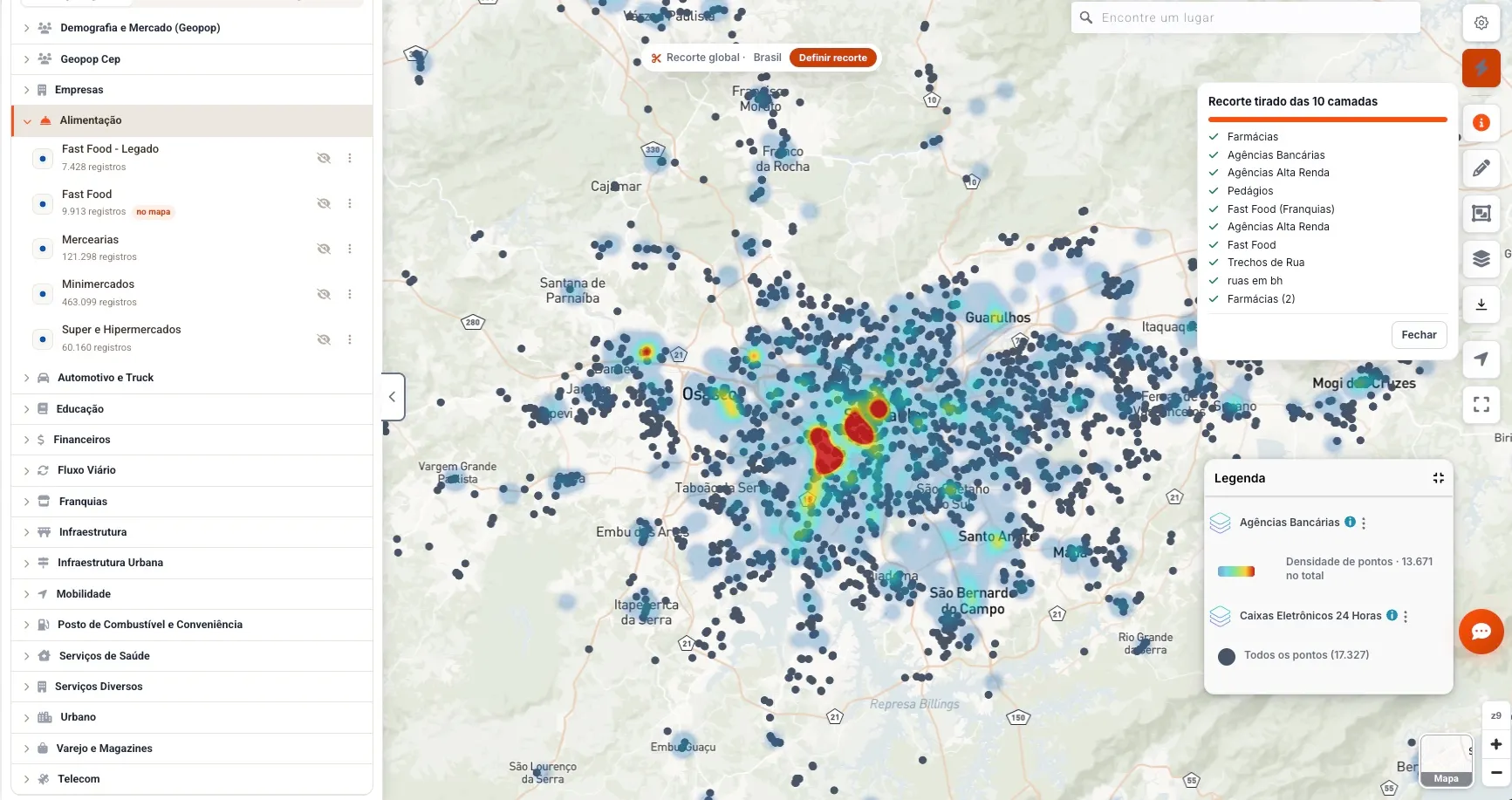Open the Serviços de Saúde category row
Screen dimensions: 1512x800
click(x=192, y=656)
